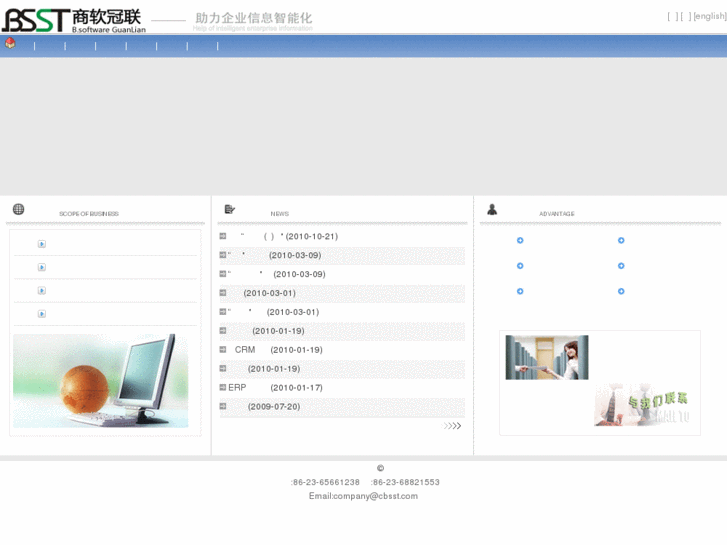The image size is (727, 545).
Task: Click the copyright symbol in footer
Action: [380, 468]
